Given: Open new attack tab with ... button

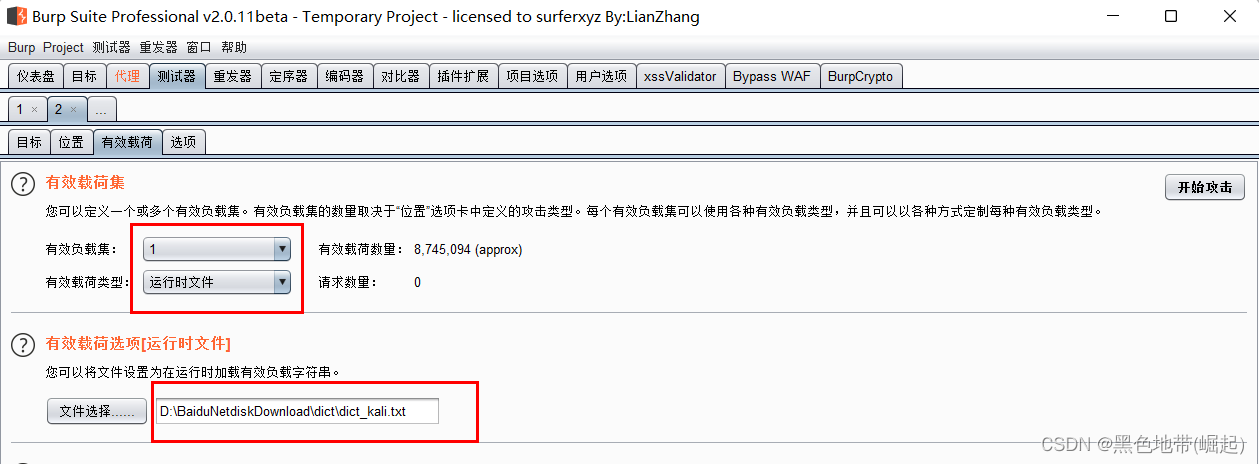Looking at the screenshot, I should tap(101, 109).
